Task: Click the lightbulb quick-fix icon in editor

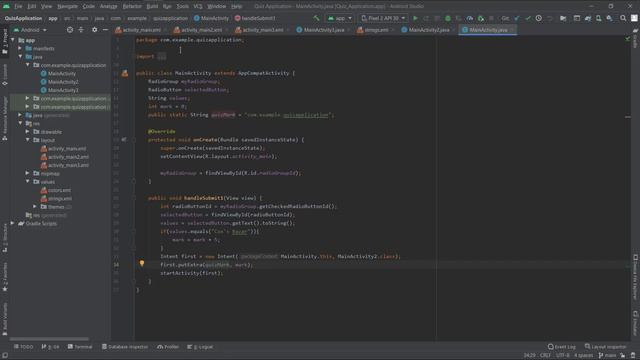Action: coord(142,263)
